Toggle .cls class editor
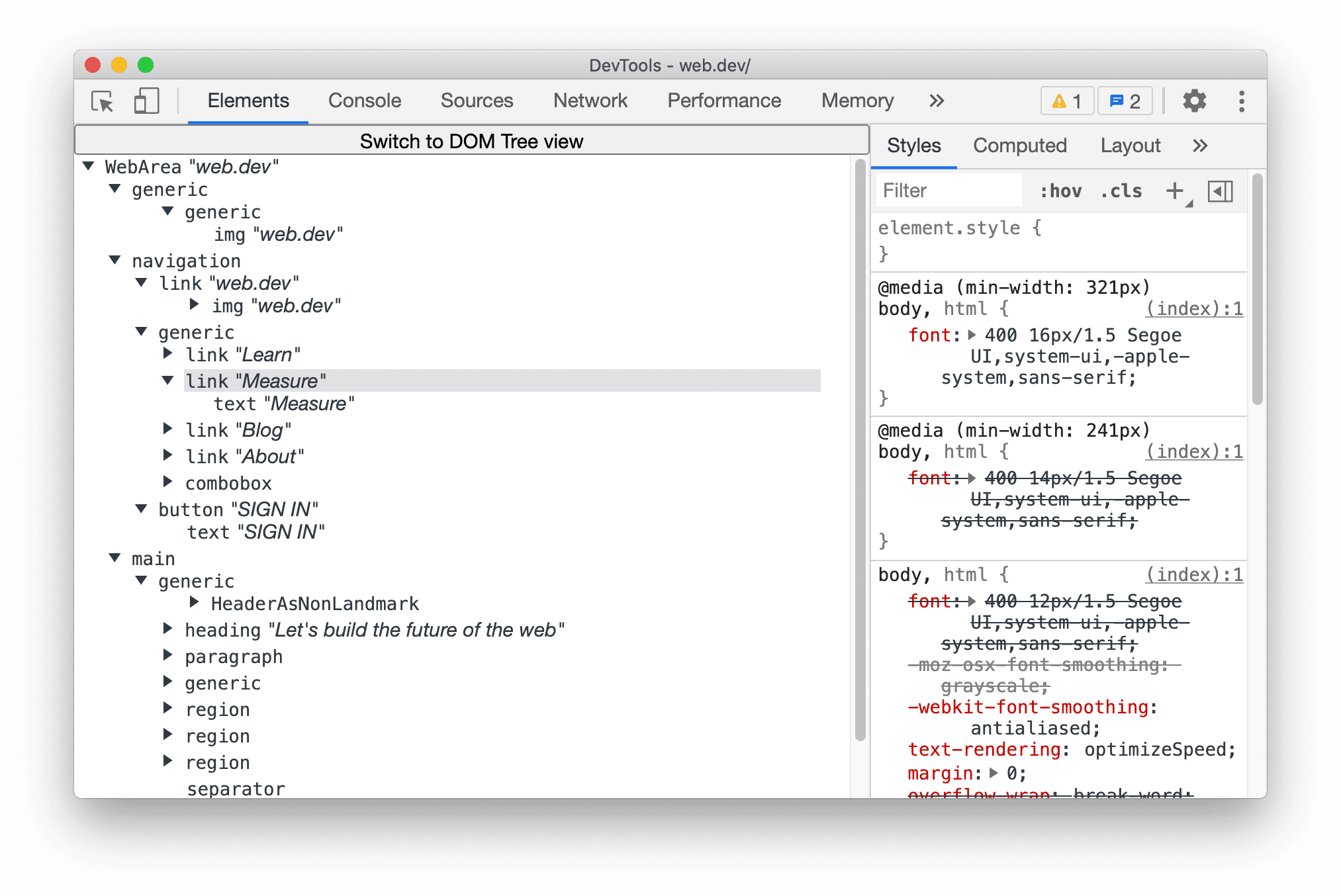Image resolution: width=1341 pixels, height=896 pixels. coord(1123,191)
